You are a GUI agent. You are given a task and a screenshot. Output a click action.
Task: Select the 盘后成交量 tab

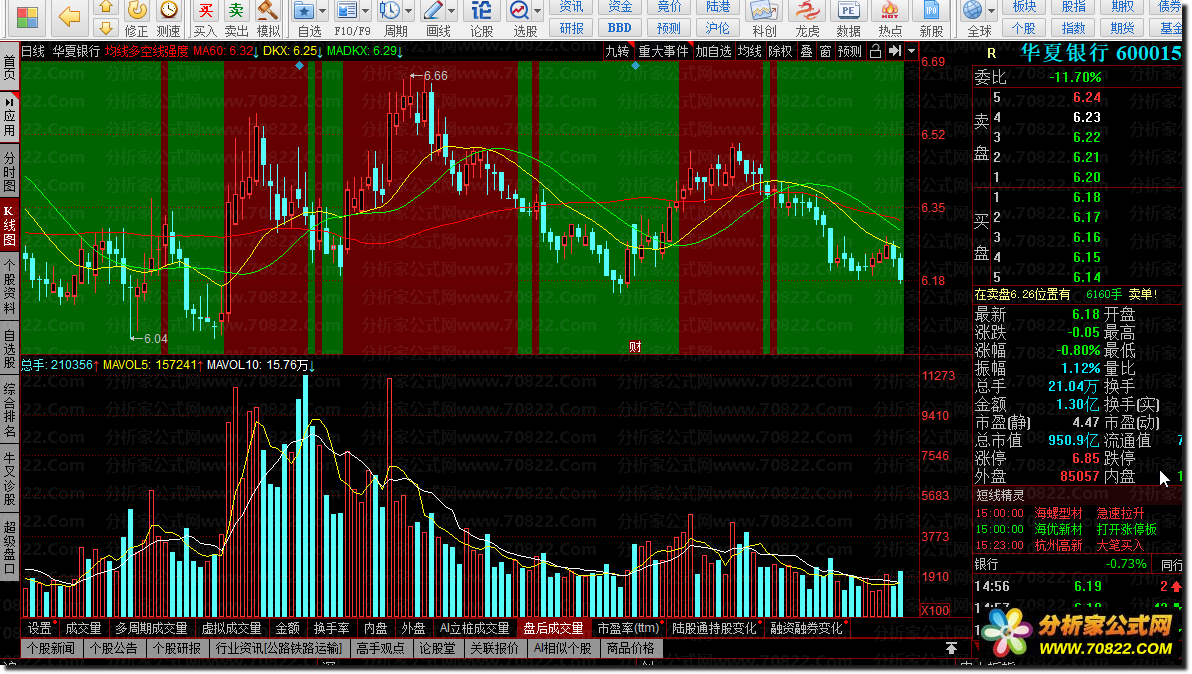(553, 628)
